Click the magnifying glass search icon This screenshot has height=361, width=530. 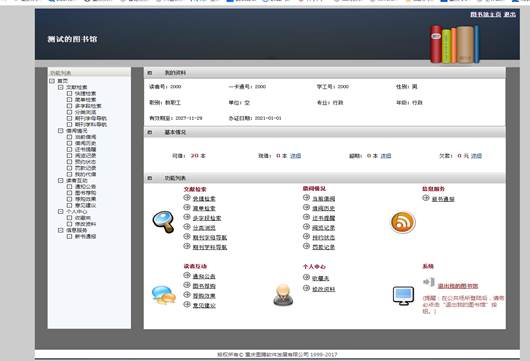[164, 222]
